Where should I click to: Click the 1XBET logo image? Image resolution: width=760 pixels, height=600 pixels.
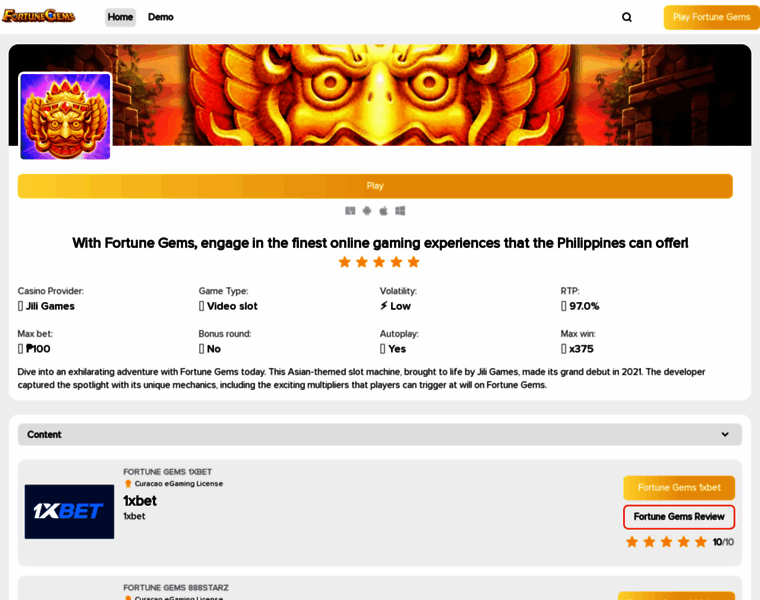69,512
